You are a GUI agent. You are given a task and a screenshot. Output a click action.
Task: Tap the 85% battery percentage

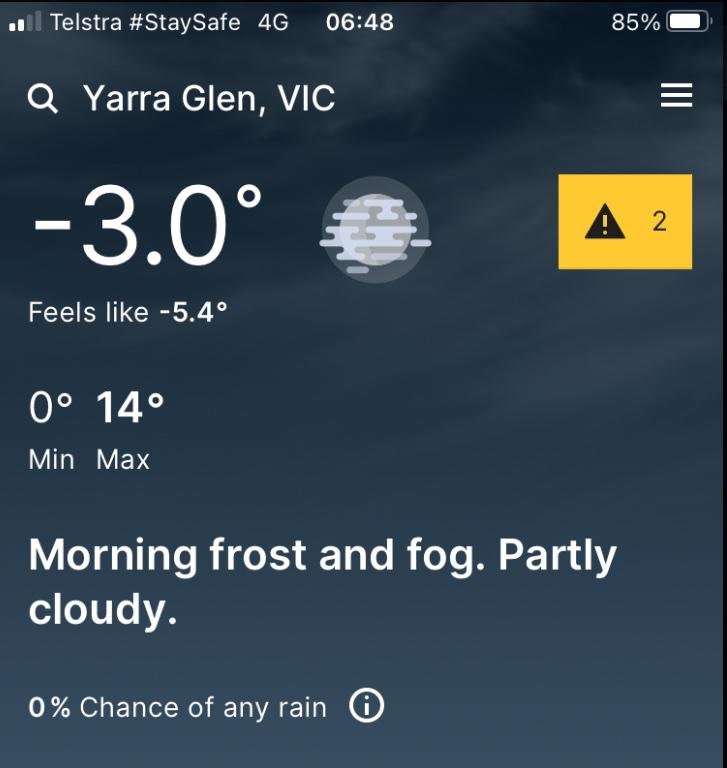point(635,22)
